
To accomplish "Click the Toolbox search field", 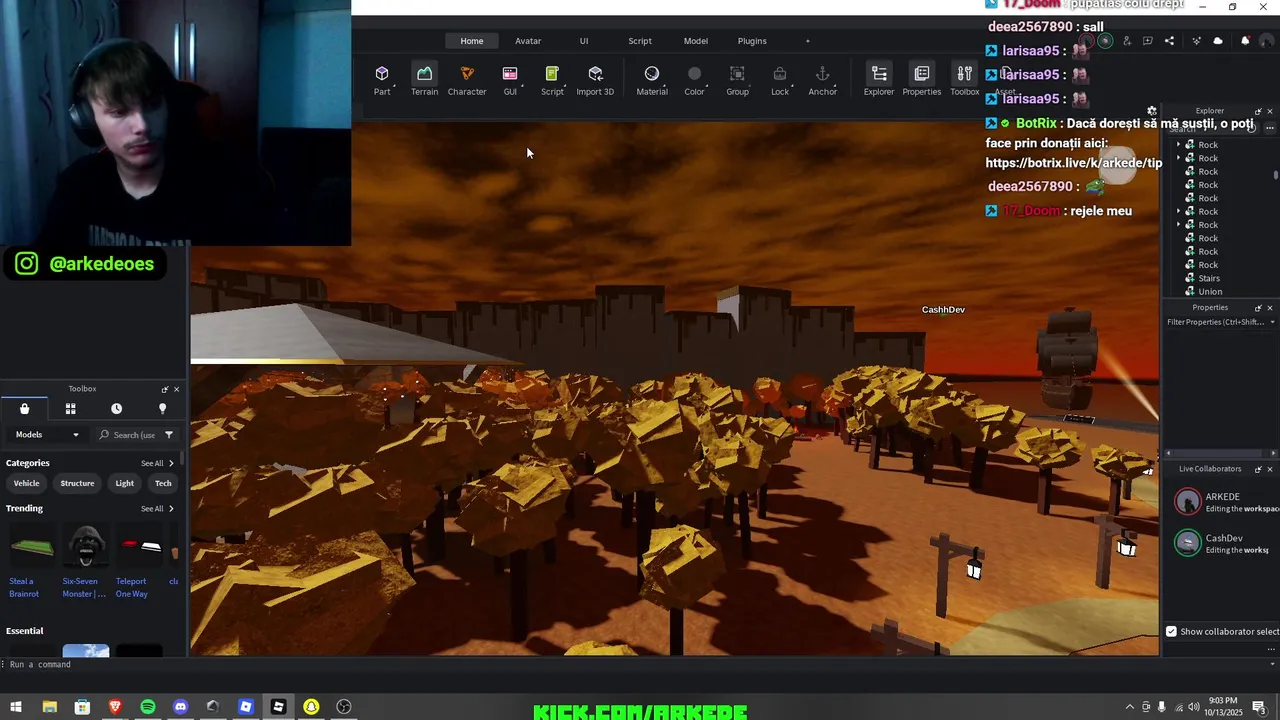I will pos(127,435).
